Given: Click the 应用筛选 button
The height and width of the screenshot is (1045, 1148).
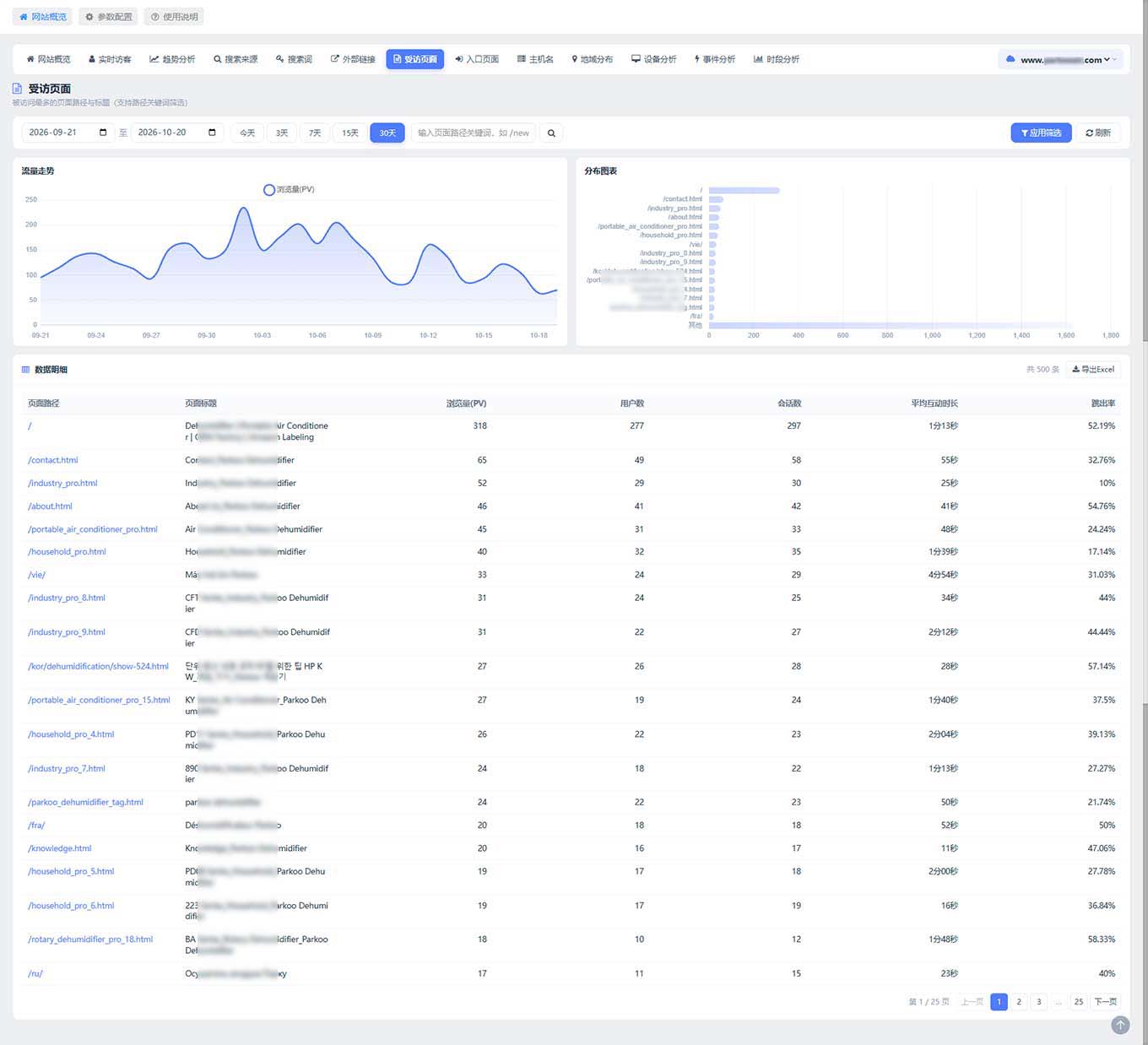Looking at the screenshot, I should (x=1041, y=133).
